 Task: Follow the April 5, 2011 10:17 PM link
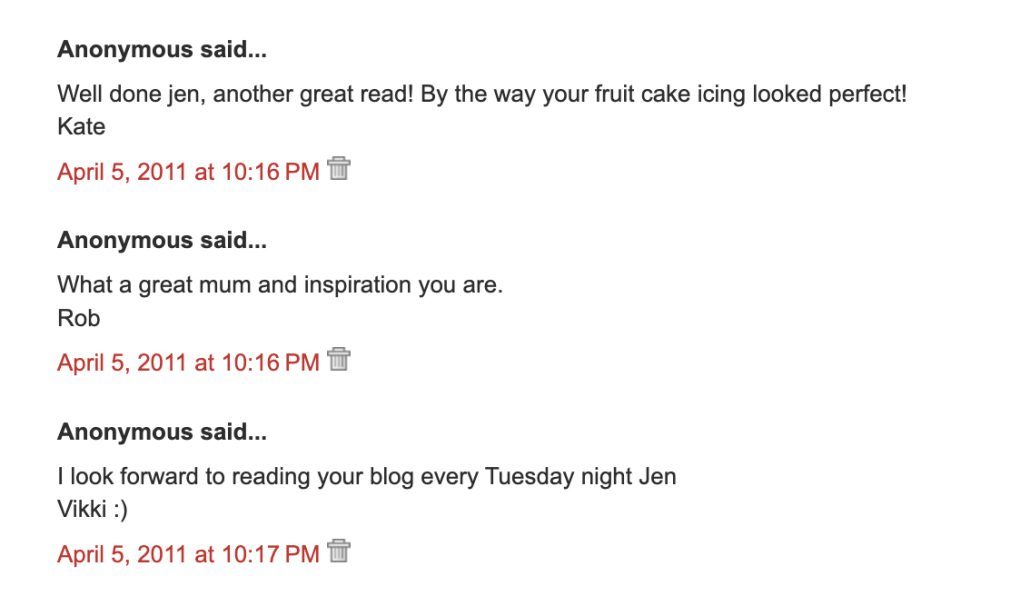point(188,553)
